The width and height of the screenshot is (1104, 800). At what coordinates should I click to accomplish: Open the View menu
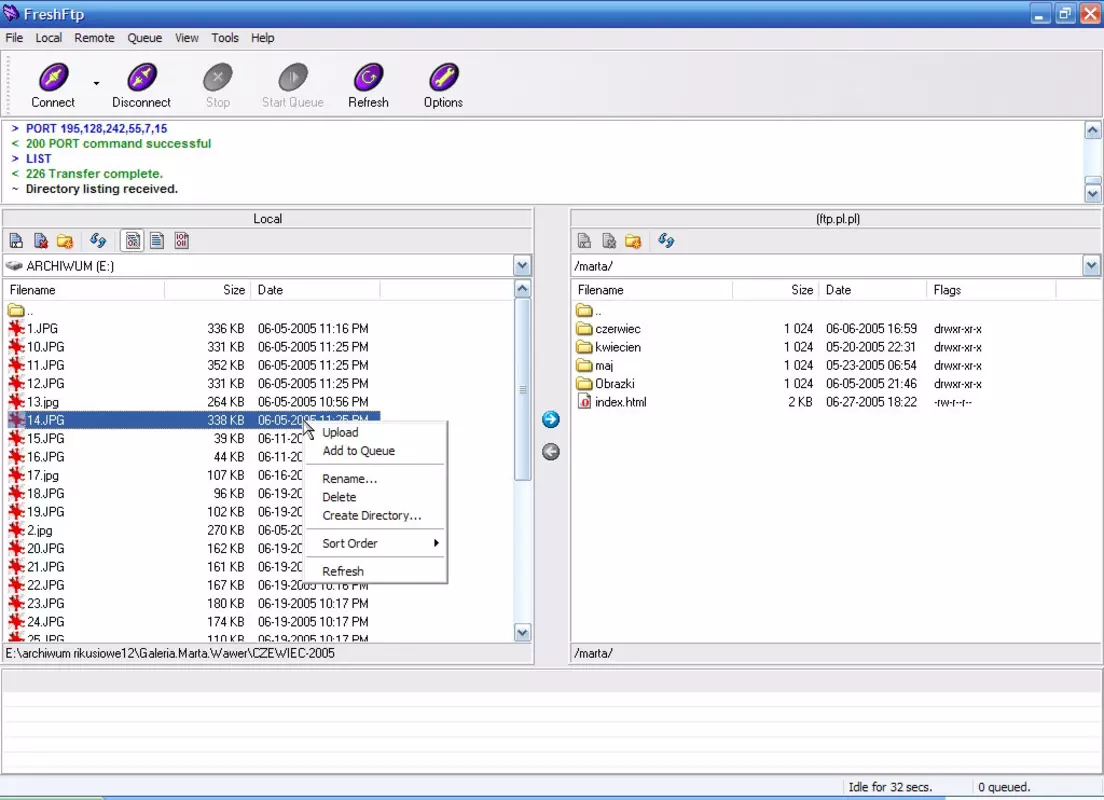[x=187, y=38]
